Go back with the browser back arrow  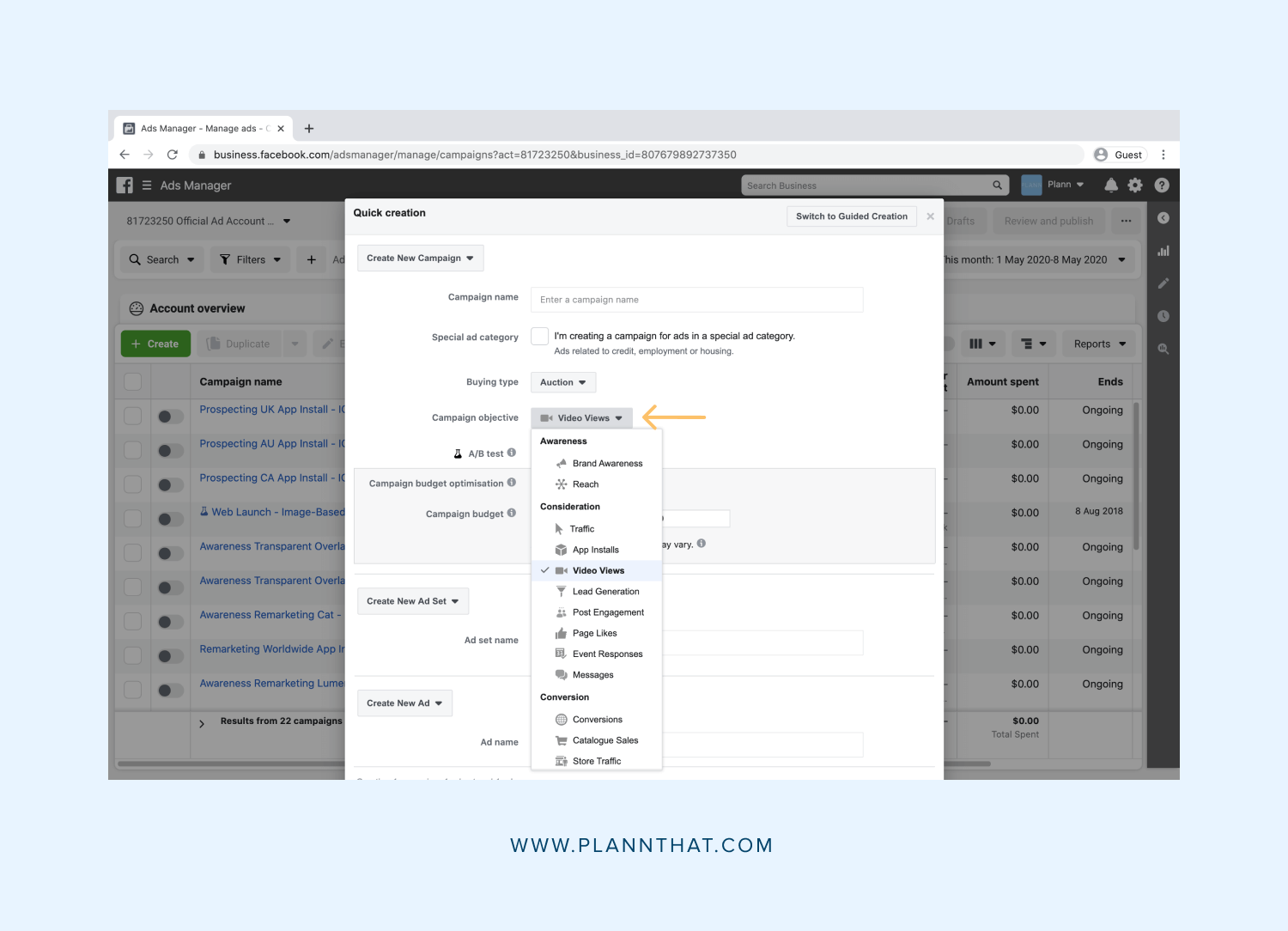(x=125, y=155)
